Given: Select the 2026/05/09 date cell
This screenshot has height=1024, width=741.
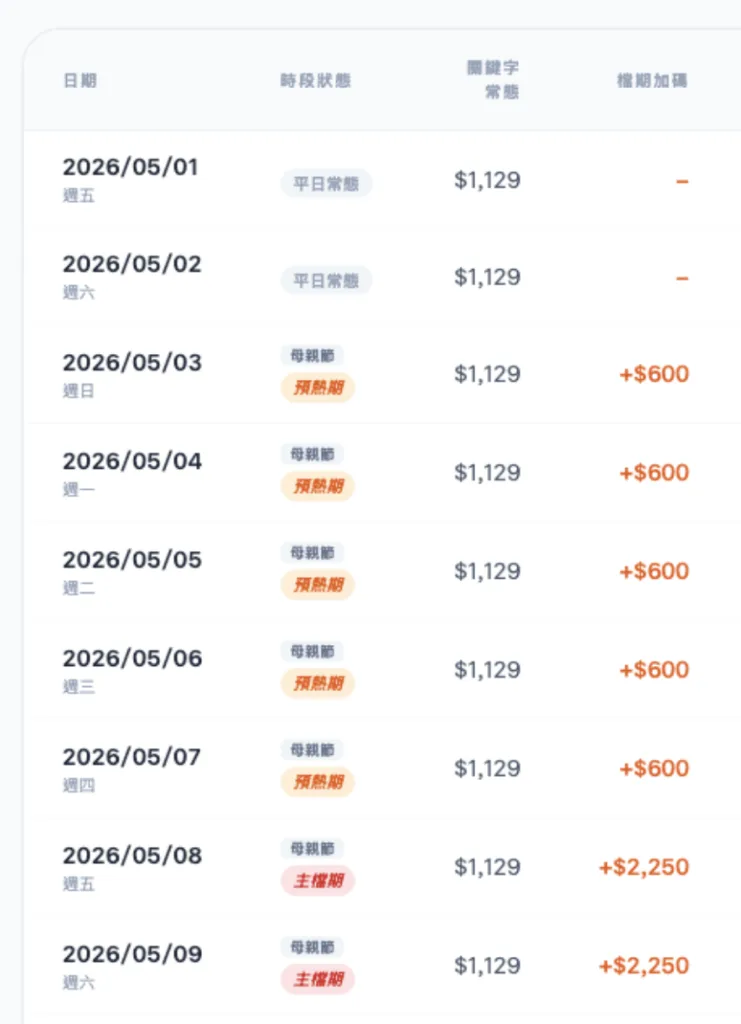Looking at the screenshot, I should (131, 955).
